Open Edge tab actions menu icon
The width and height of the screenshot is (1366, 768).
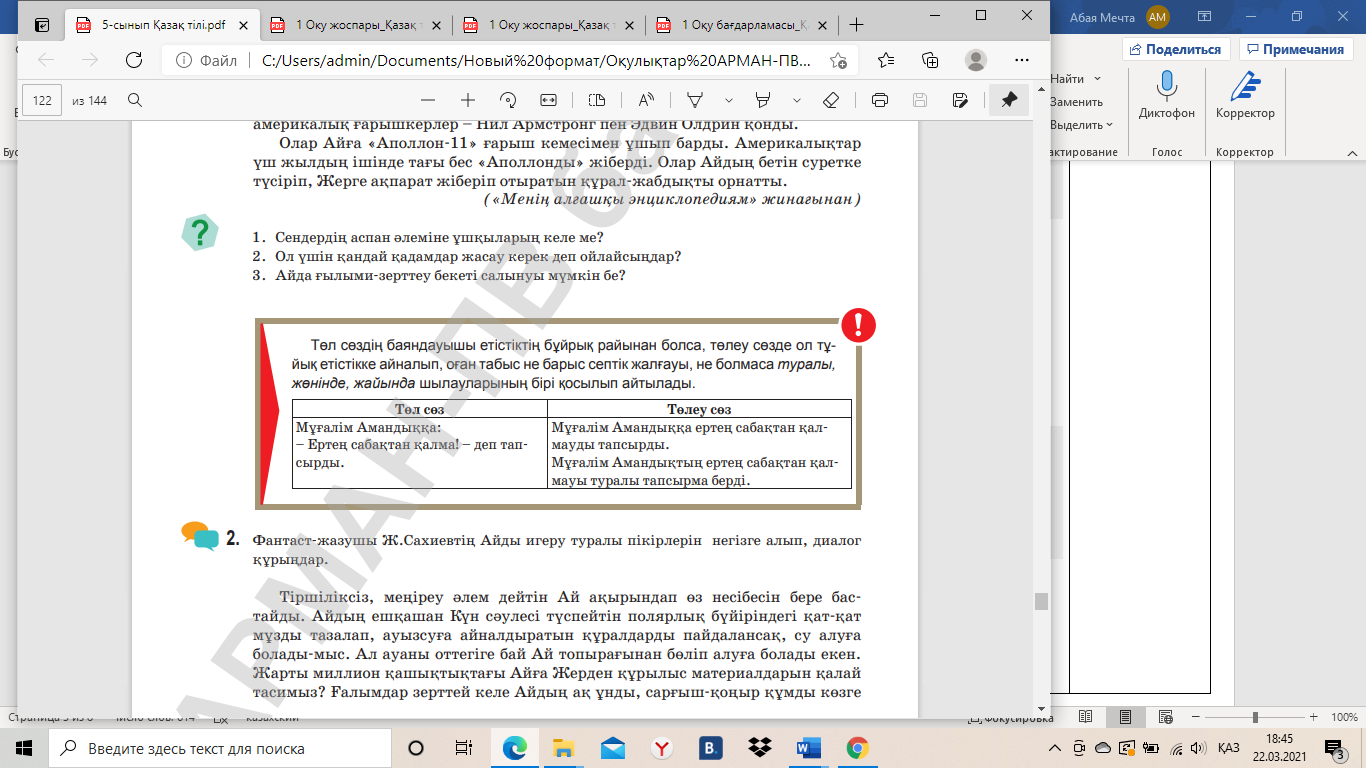tap(41, 25)
